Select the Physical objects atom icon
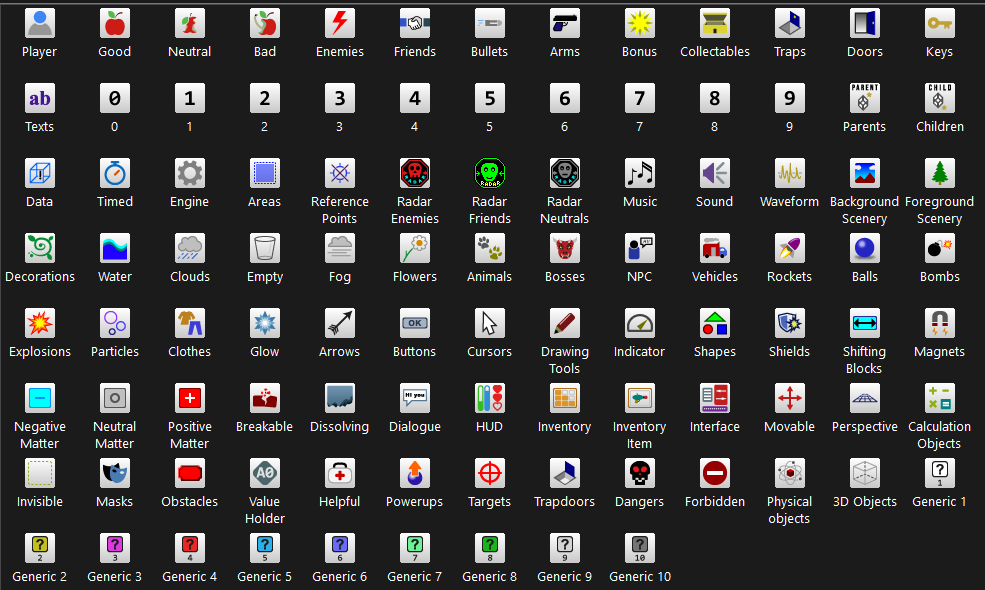Viewport: 985px width, 590px height. pyautogui.click(x=790, y=474)
